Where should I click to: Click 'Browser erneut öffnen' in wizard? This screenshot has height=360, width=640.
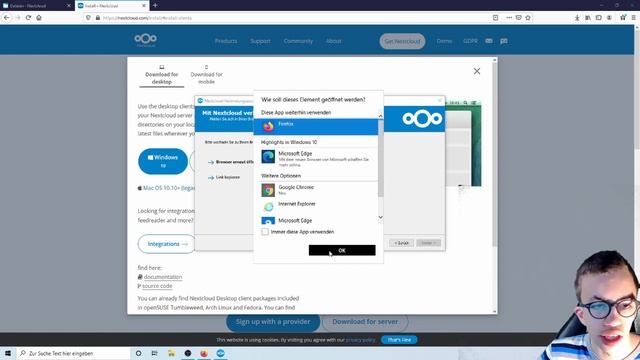(x=230, y=162)
